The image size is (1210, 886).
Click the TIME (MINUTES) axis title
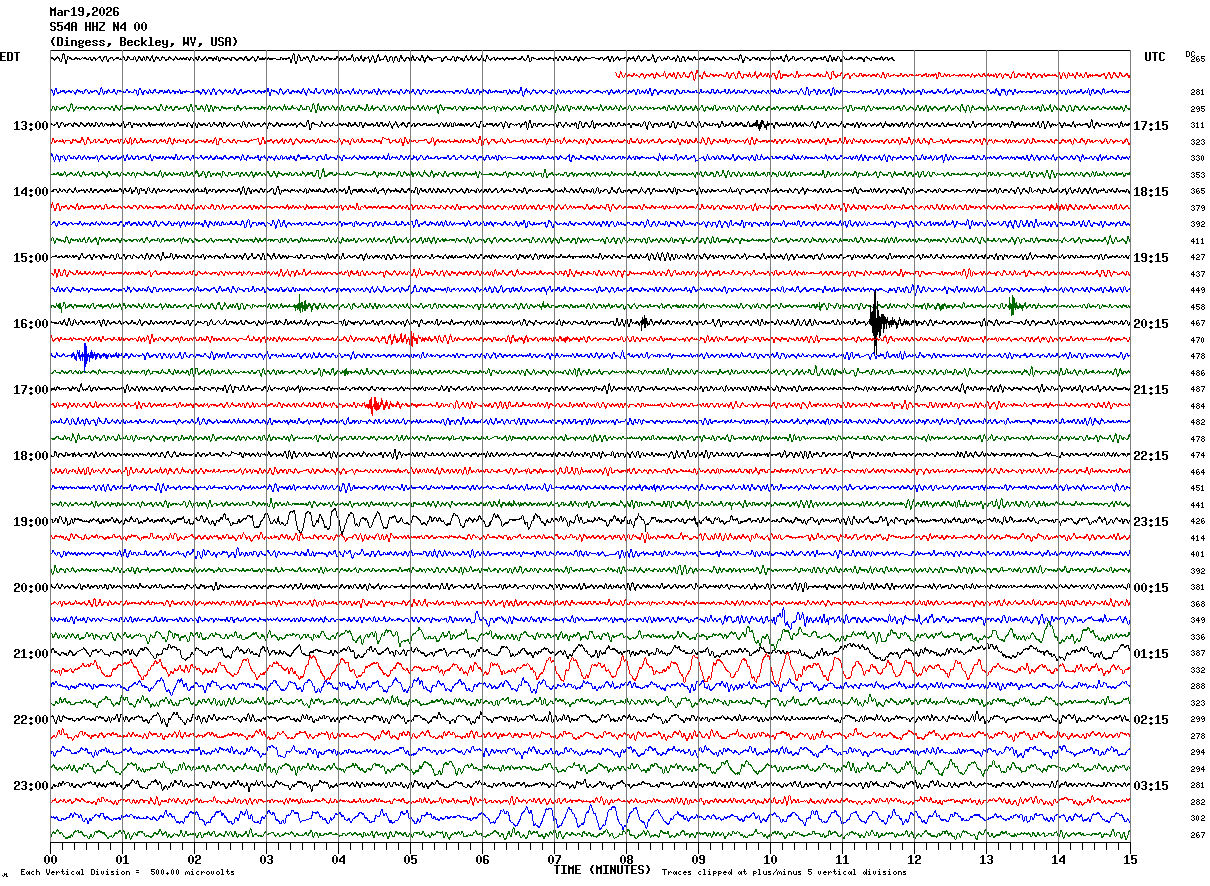[602, 870]
